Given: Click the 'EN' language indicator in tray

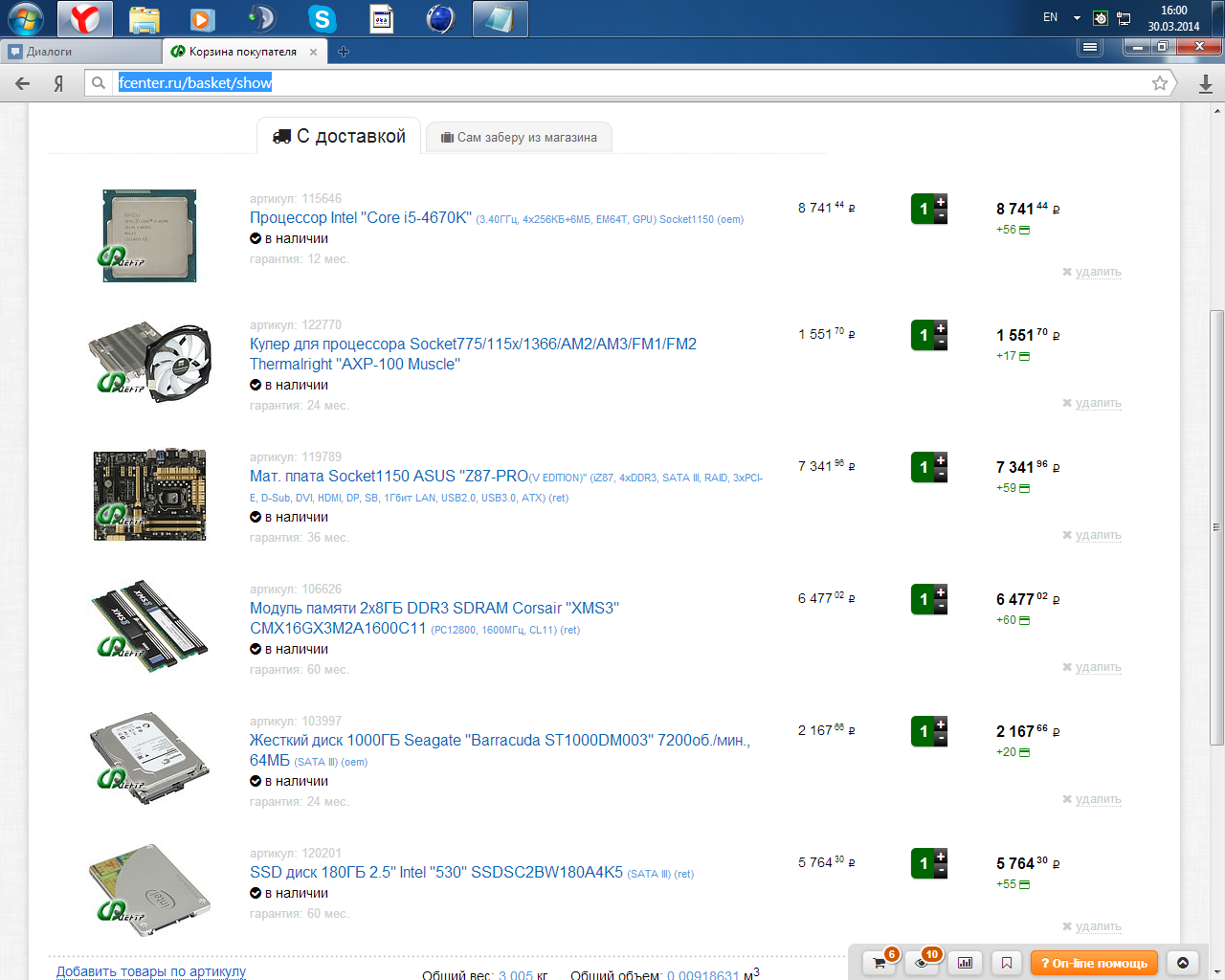Looking at the screenshot, I should [1050, 17].
